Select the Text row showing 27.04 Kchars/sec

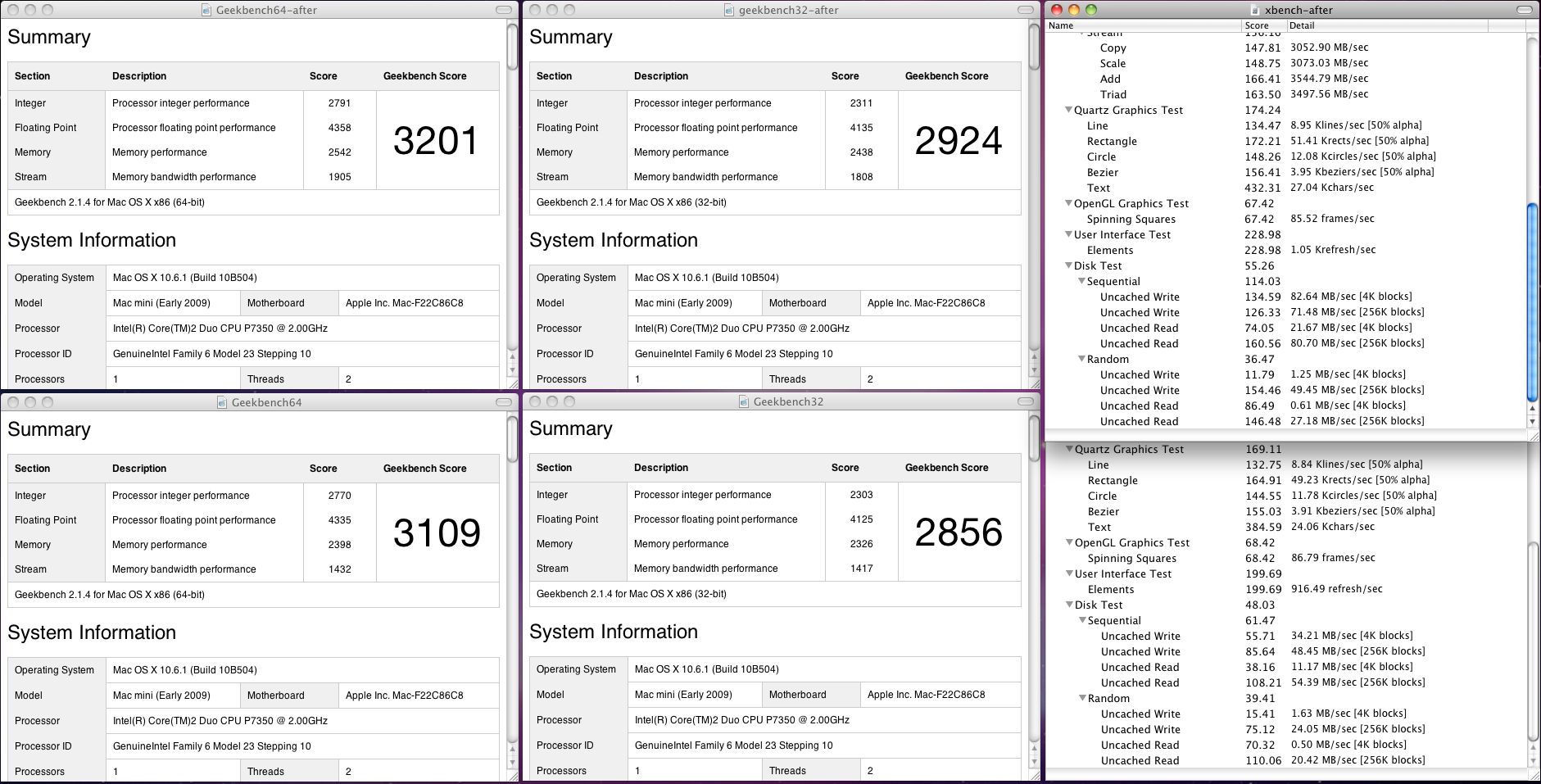1286,188
